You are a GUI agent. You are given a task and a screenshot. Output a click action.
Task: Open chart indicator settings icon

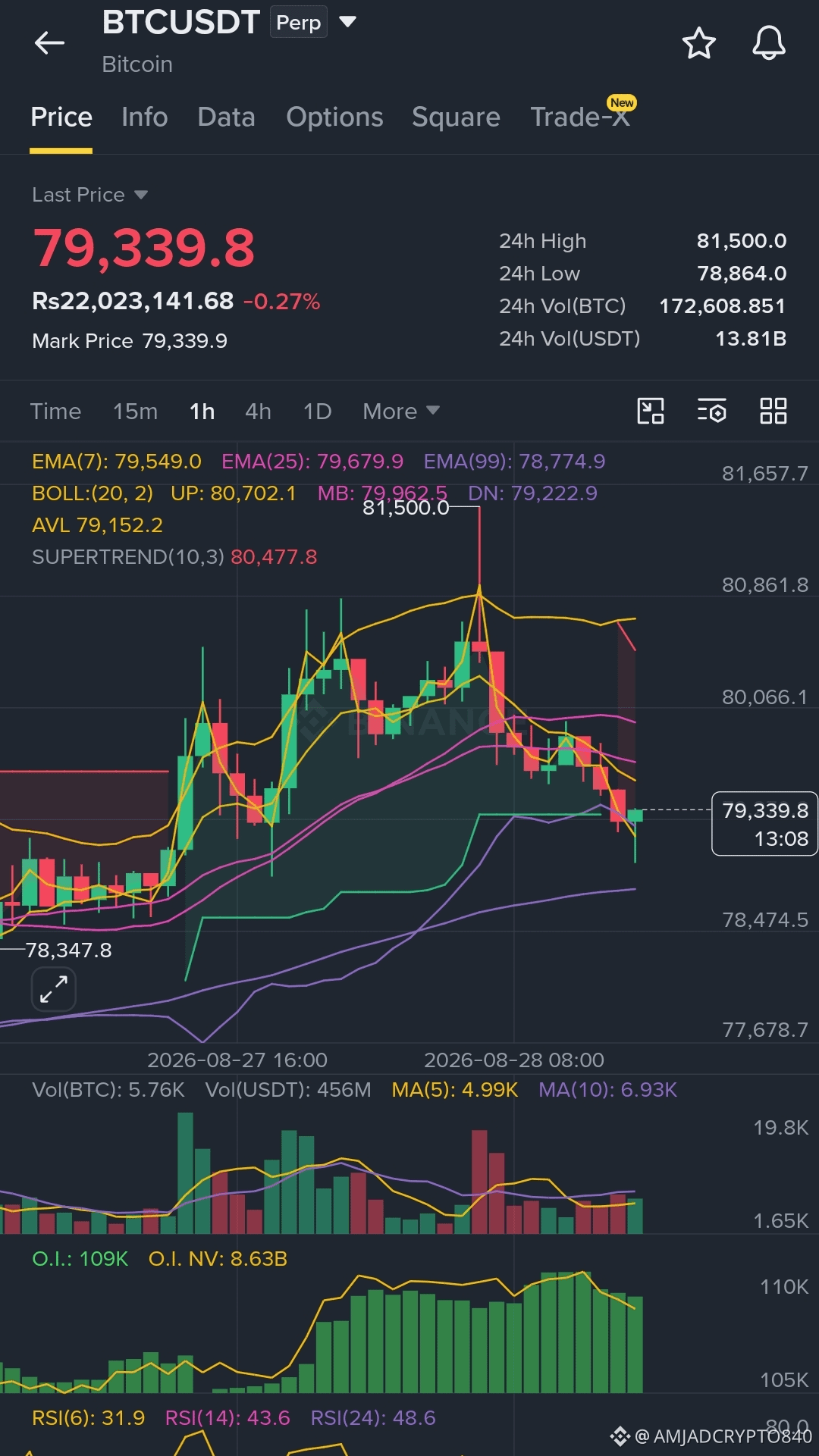tap(712, 411)
